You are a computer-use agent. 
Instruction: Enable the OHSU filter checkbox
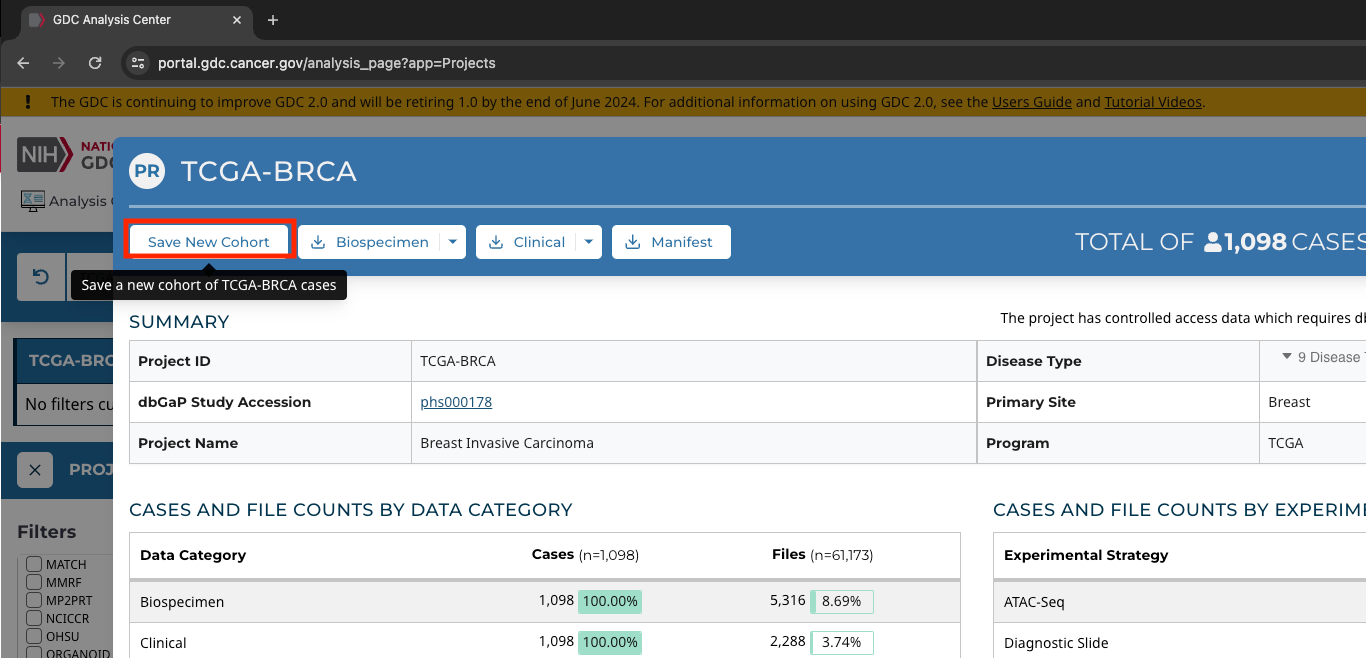[x=34, y=637]
